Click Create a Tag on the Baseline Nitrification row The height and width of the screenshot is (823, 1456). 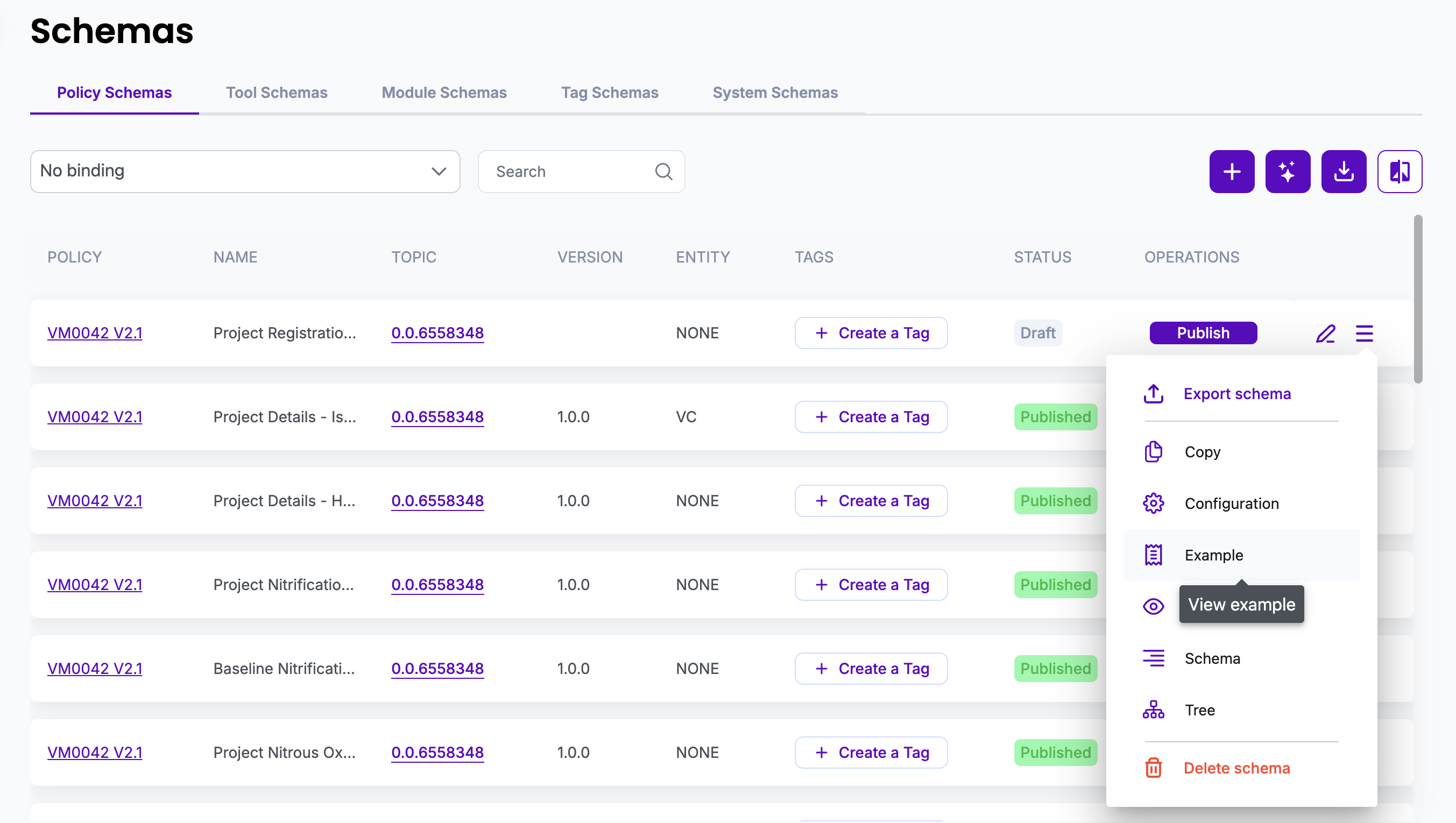[871, 668]
